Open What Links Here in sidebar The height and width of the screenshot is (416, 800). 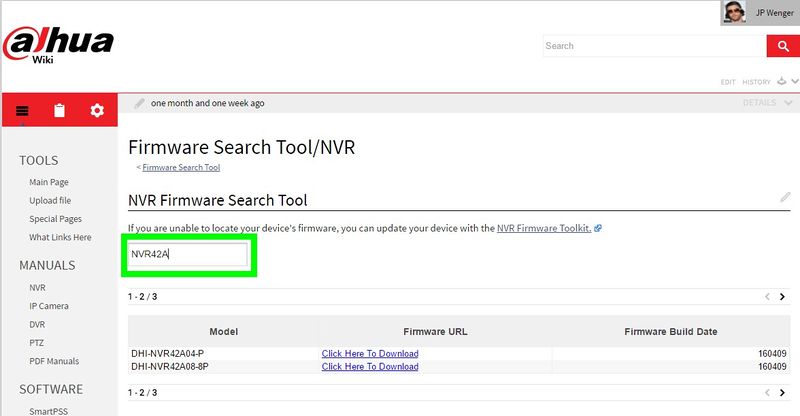pyautogui.click(x=60, y=237)
